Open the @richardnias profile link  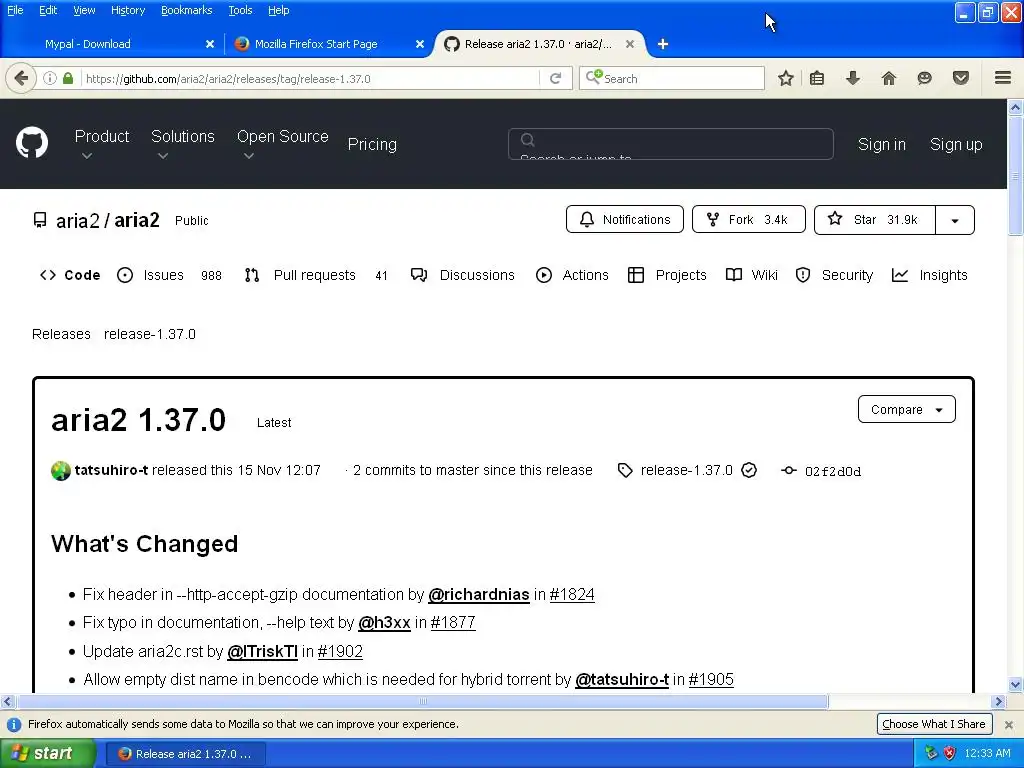point(479,594)
